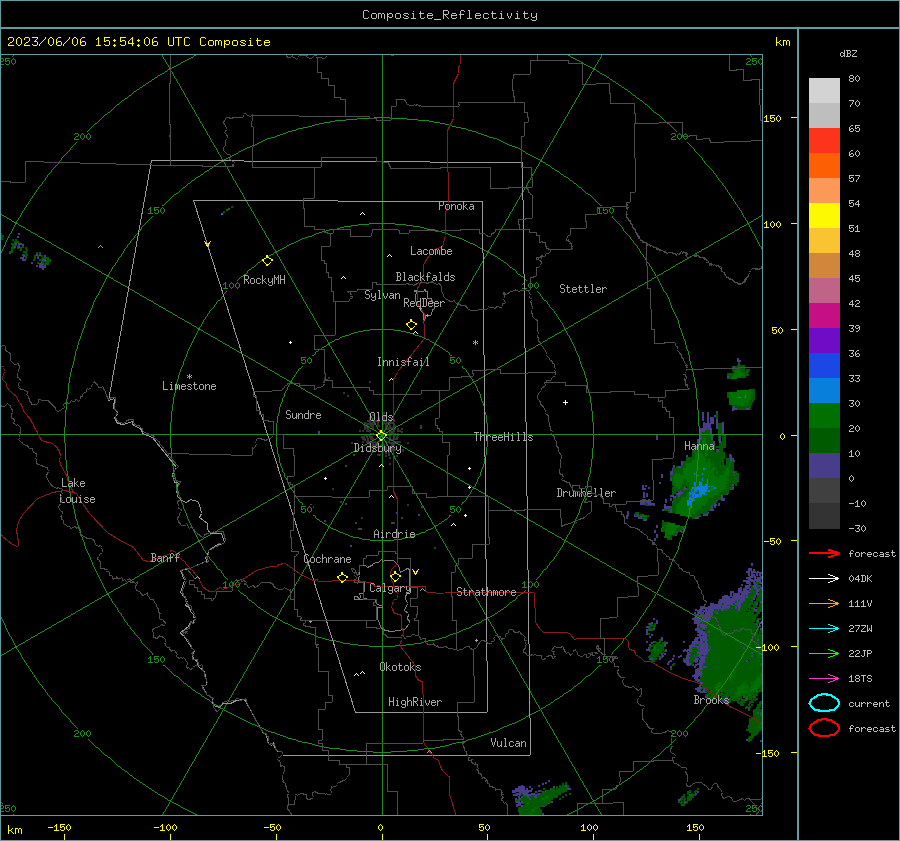Click the Calgary city label
Image resolution: width=900 pixels, height=841 pixels.
click(x=390, y=588)
